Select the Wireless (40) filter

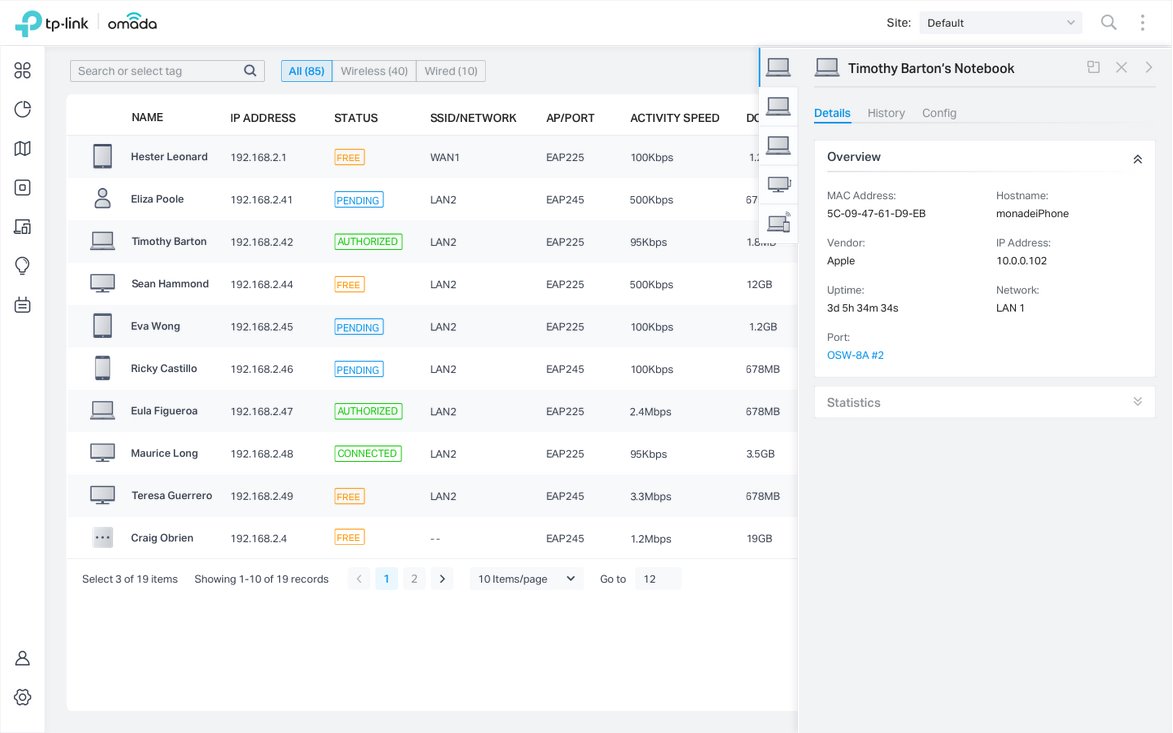[374, 71]
